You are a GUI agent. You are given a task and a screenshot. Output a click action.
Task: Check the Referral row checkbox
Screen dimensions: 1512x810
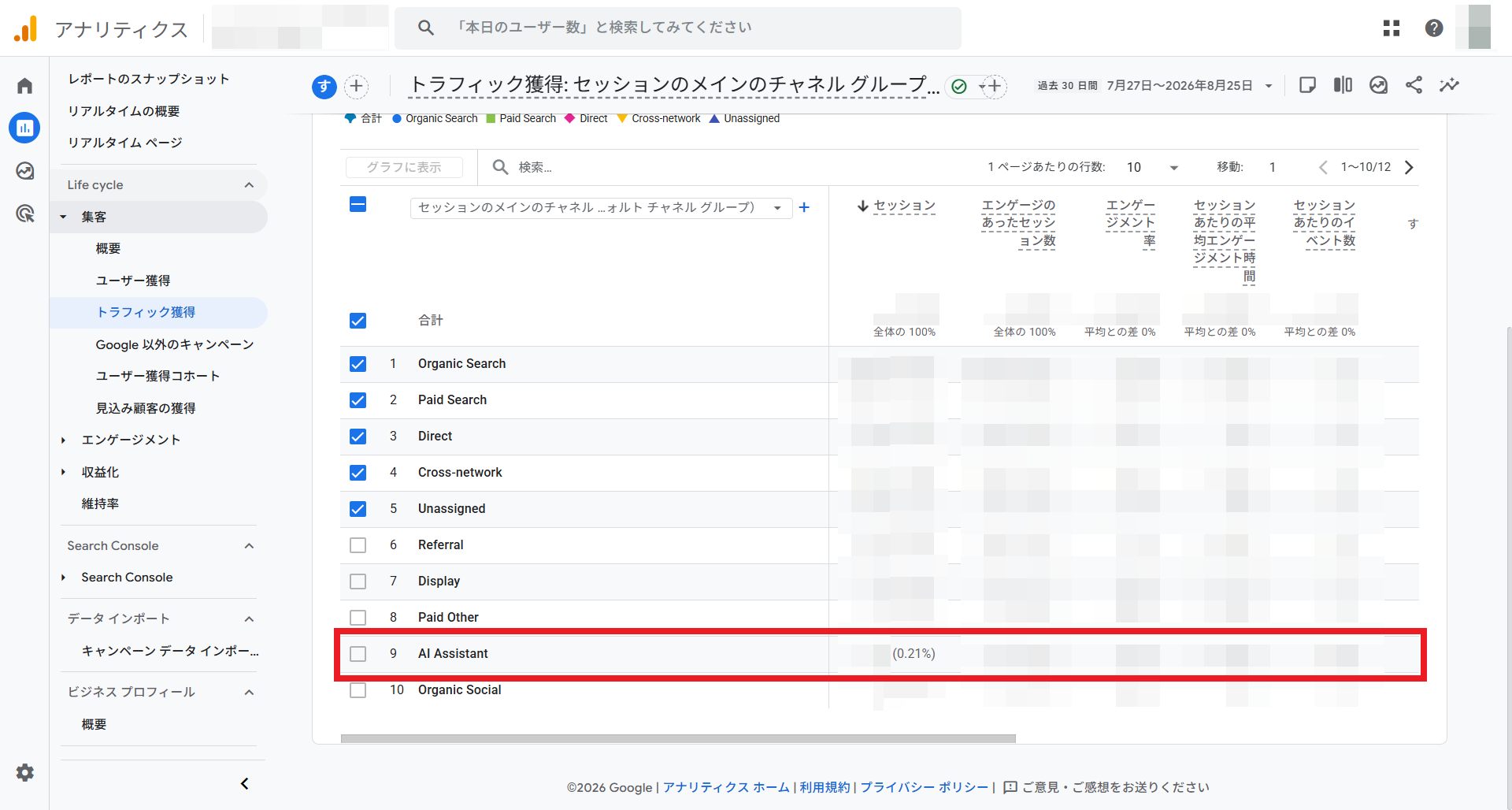[358, 545]
